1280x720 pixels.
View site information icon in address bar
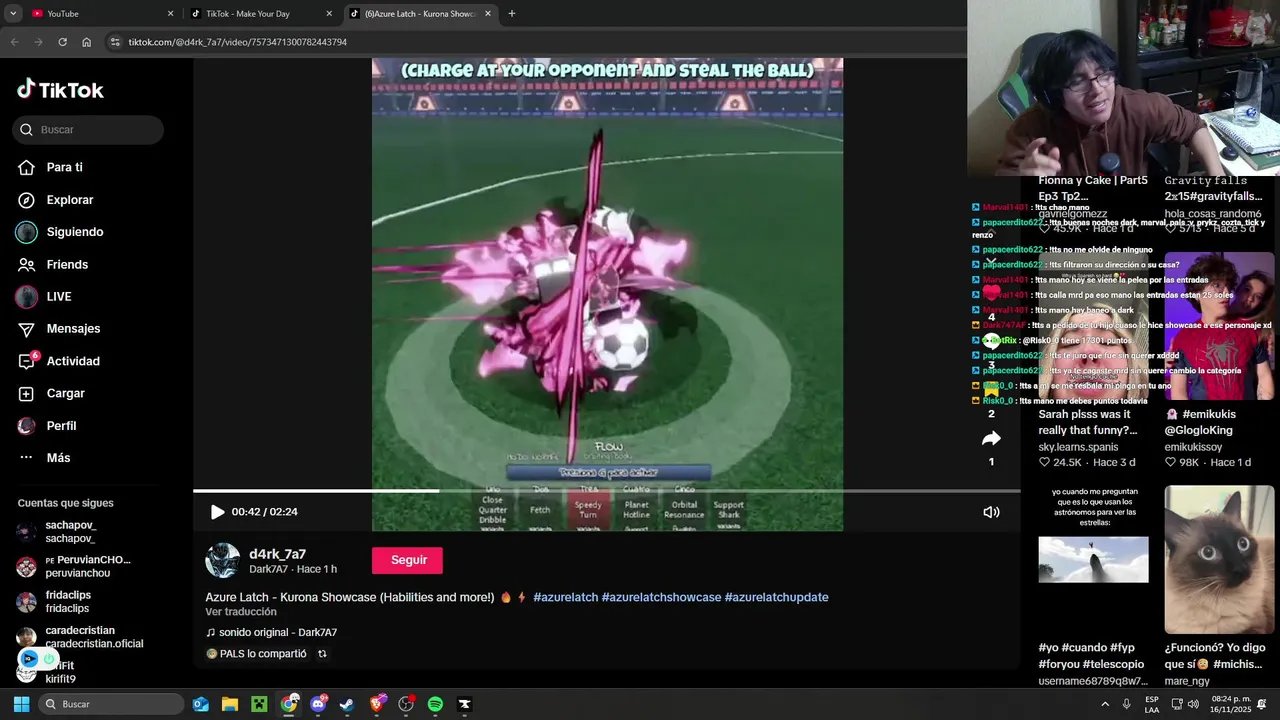point(115,42)
